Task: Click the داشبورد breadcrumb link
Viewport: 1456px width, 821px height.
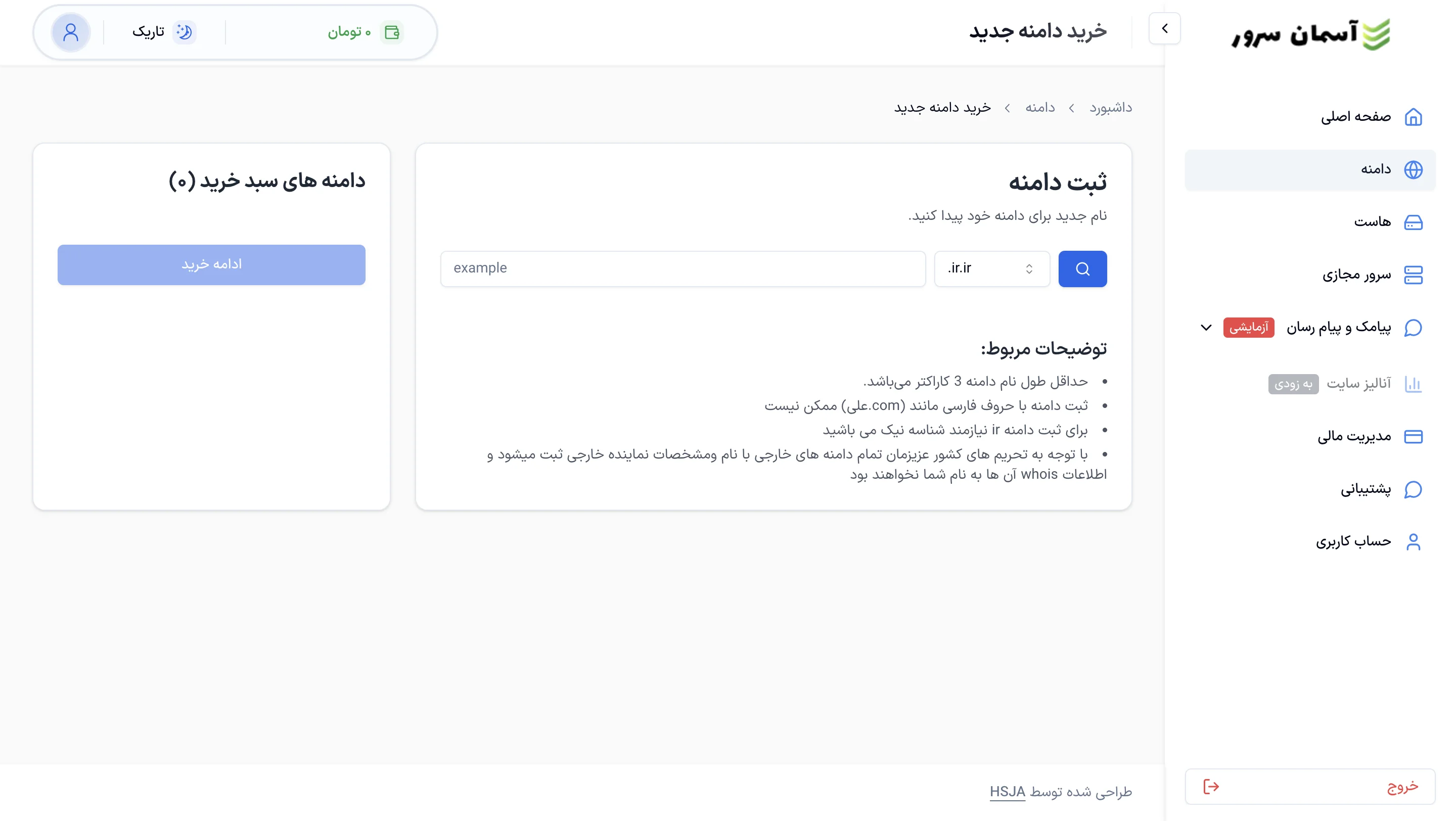Action: (x=1110, y=107)
